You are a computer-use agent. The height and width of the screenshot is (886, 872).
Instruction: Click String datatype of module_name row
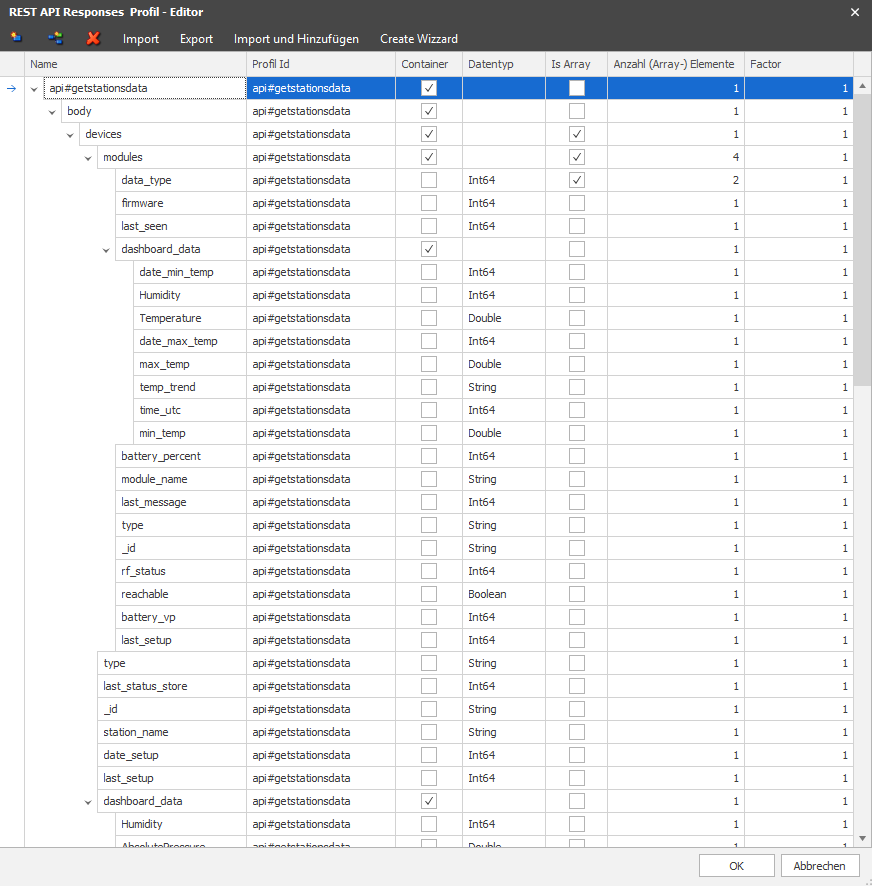click(504, 479)
